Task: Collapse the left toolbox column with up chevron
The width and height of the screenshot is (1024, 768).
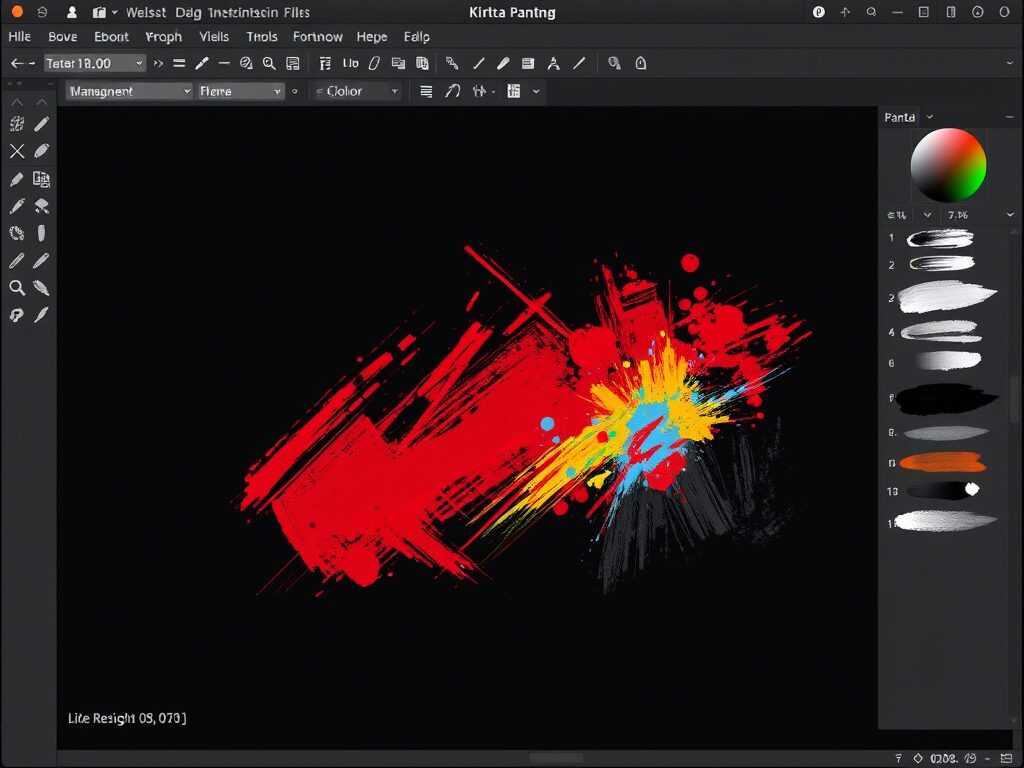Action: point(17,101)
